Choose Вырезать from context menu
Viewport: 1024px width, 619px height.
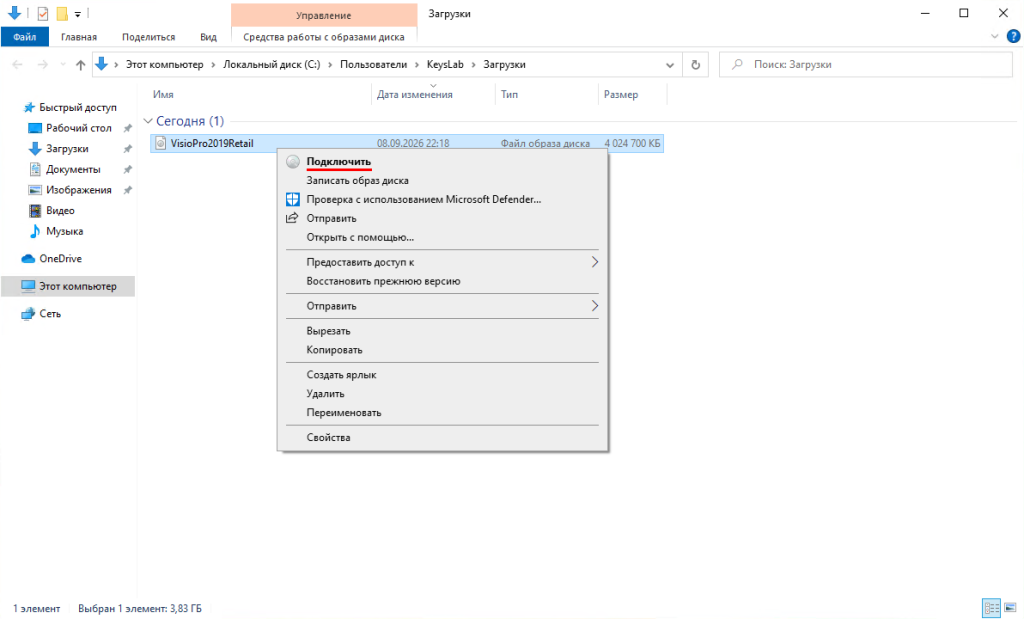443,331
